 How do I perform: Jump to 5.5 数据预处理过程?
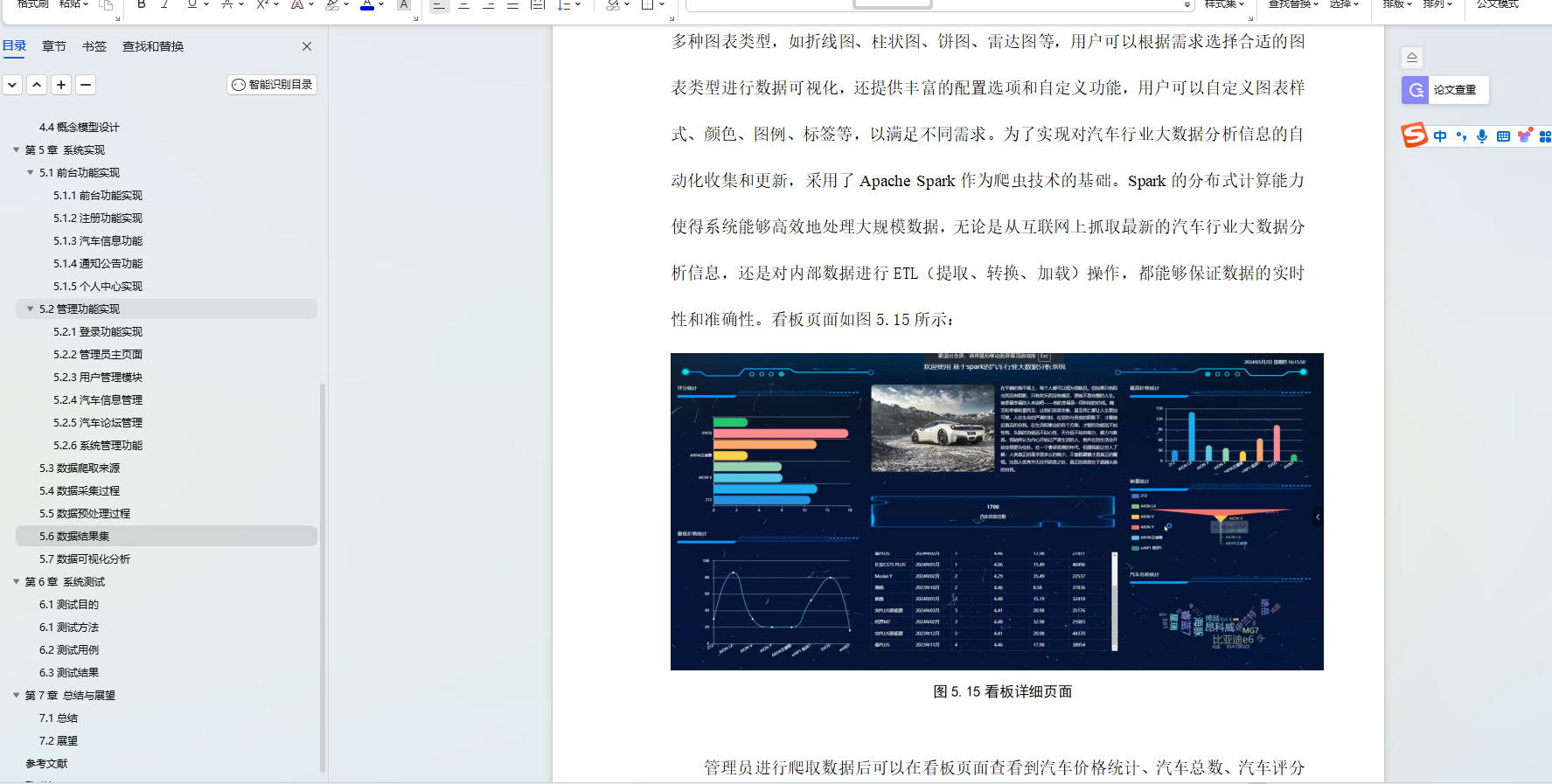tap(85, 514)
